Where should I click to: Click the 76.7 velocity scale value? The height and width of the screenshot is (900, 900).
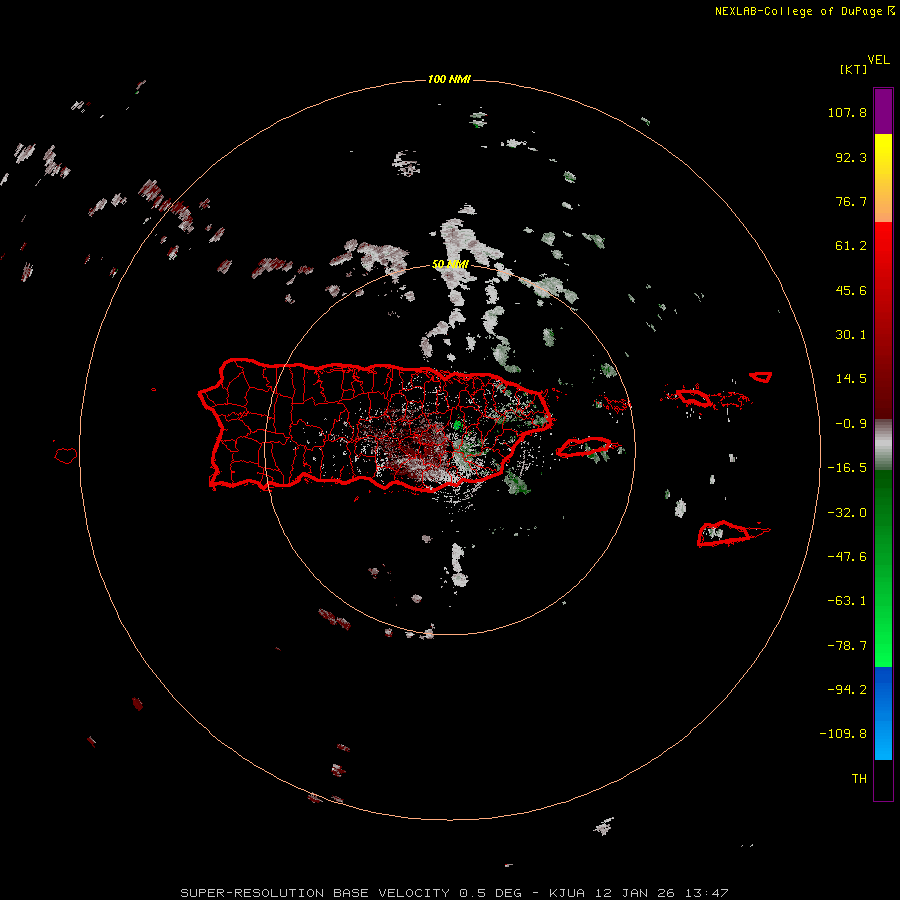click(x=851, y=201)
